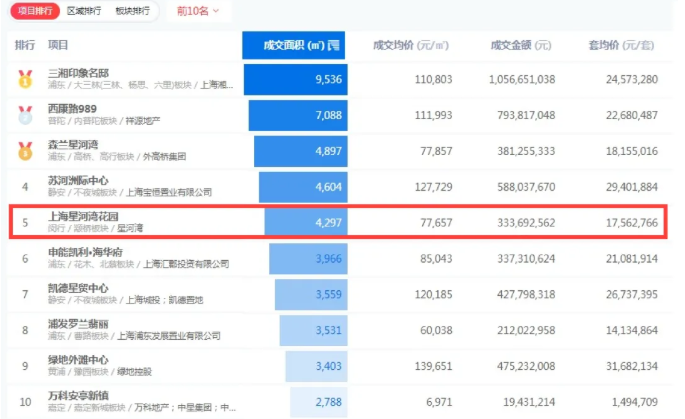The image size is (685, 419).
Task: Click the gold medal icon for rank 1
Action: coord(25,79)
